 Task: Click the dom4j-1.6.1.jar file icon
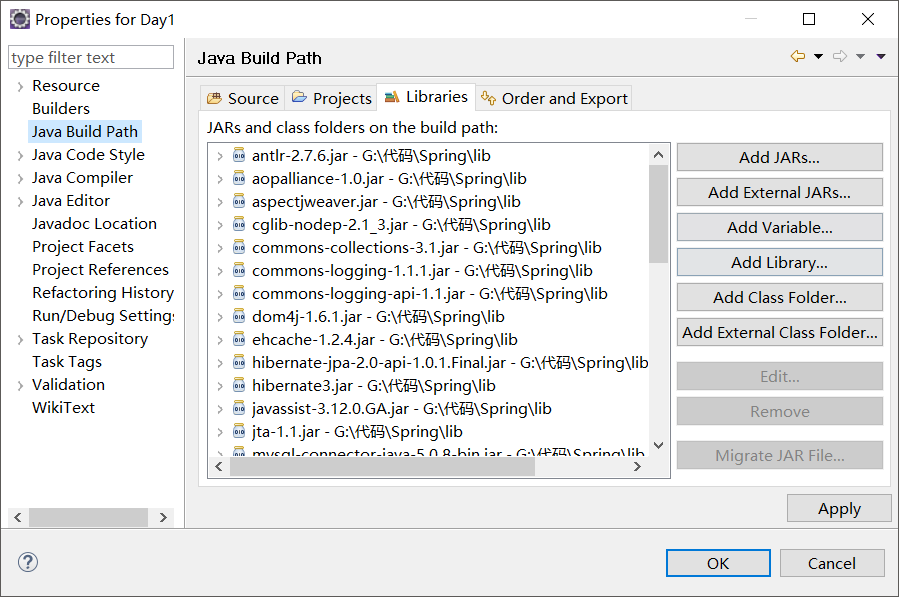(x=239, y=316)
